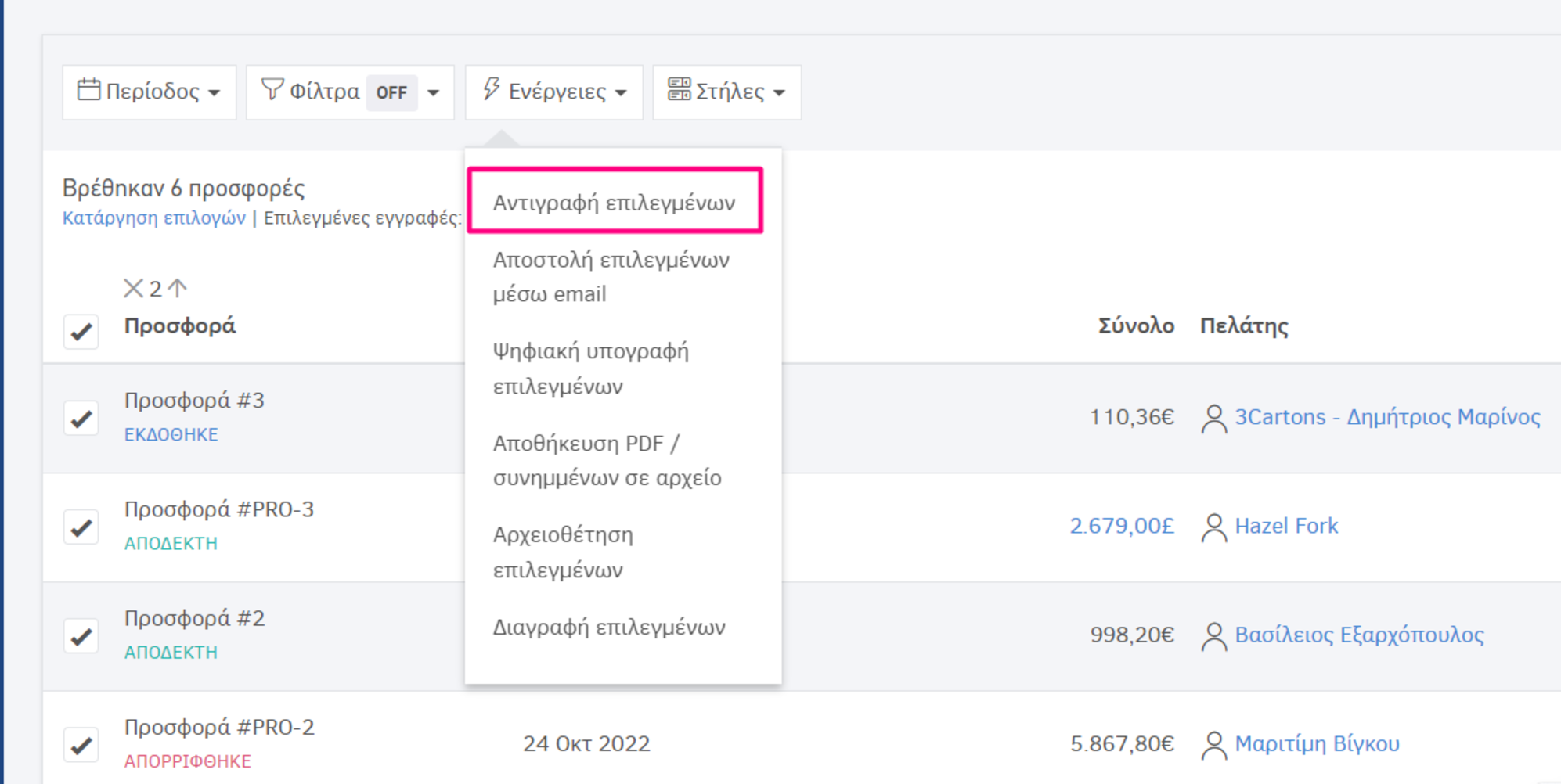Toggle the select-all checkbox in header

pyautogui.click(x=81, y=332)
